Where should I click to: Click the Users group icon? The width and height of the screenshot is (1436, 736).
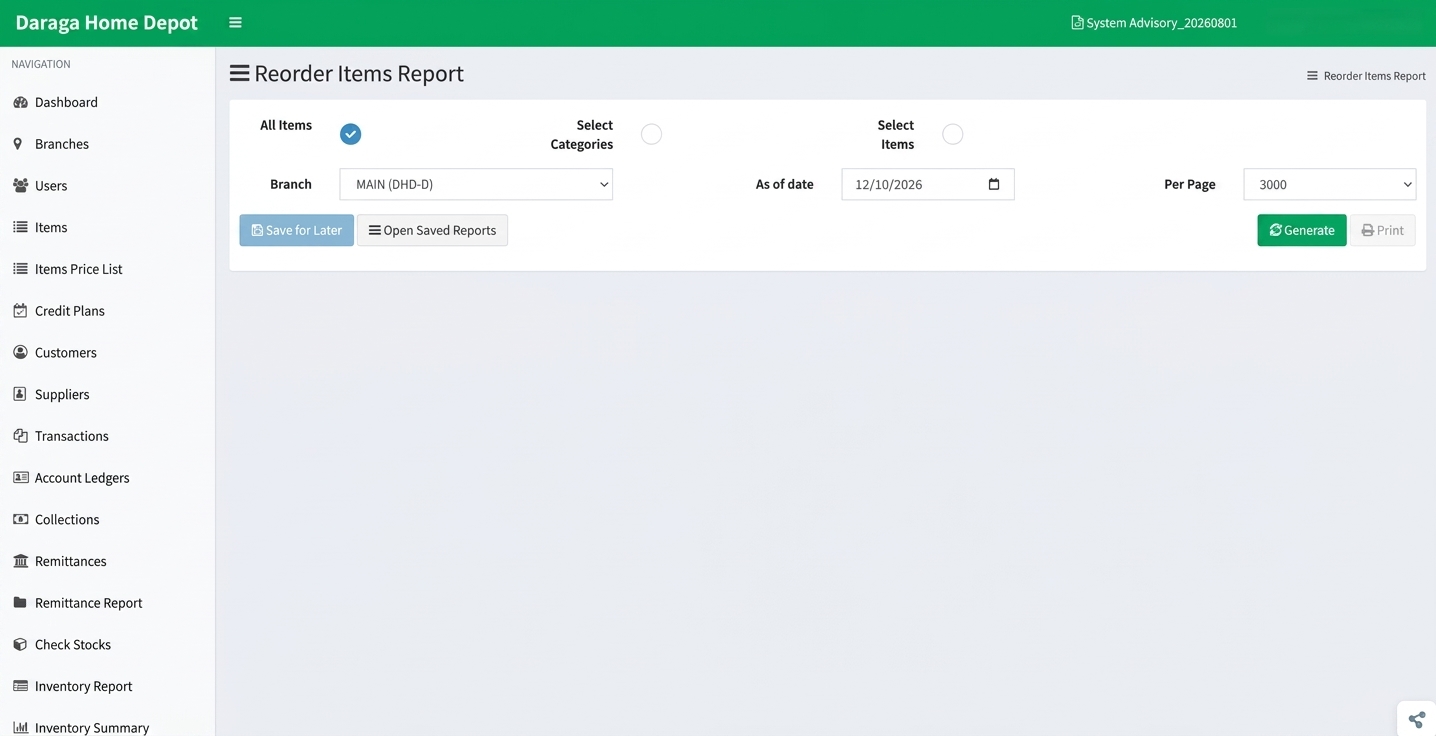(x=20, y=186)
